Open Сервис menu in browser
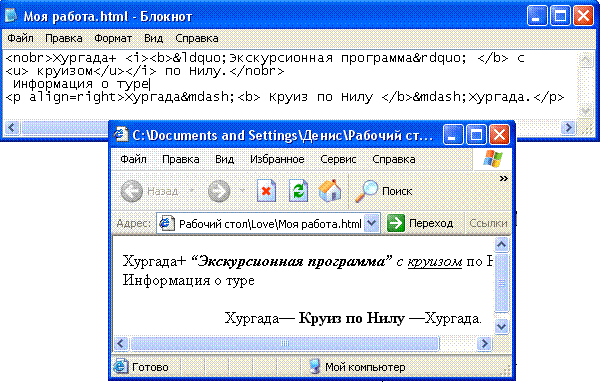This screenshot has width=601, height=382. pyautogui.click(x=338, y=159)
